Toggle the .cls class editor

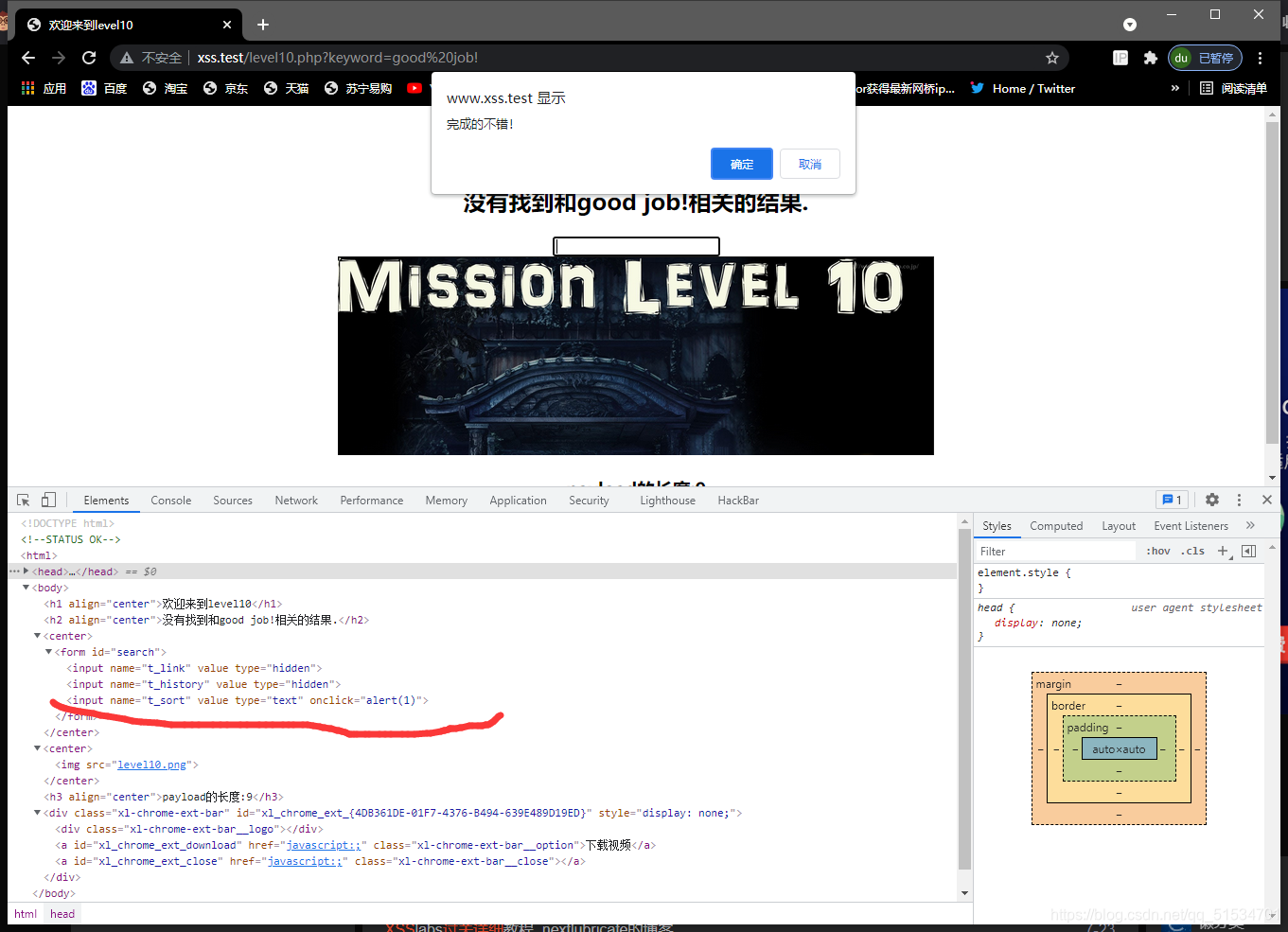click(x=1192, y=551)
